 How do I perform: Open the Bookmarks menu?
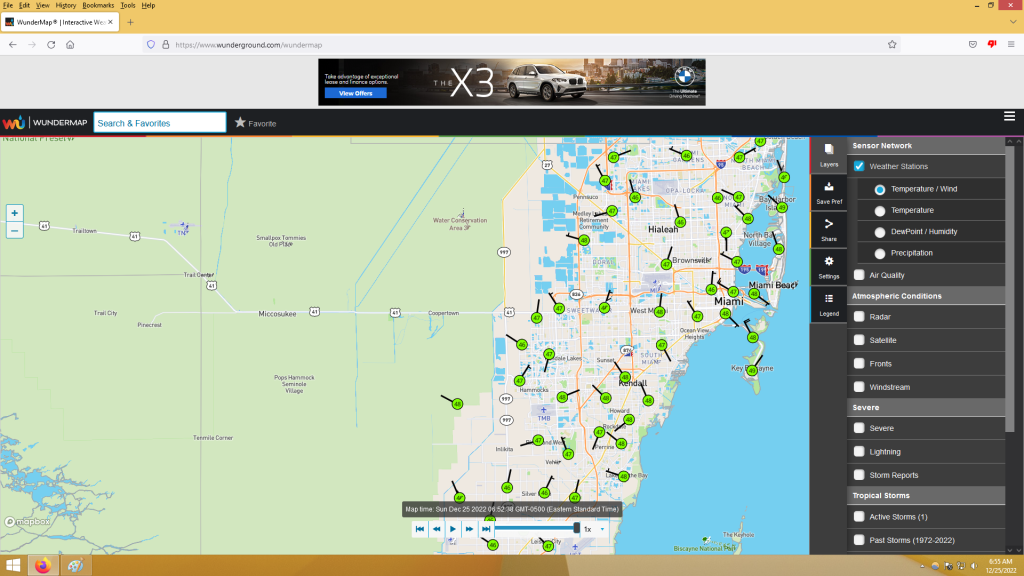click(x=98, y=5)
